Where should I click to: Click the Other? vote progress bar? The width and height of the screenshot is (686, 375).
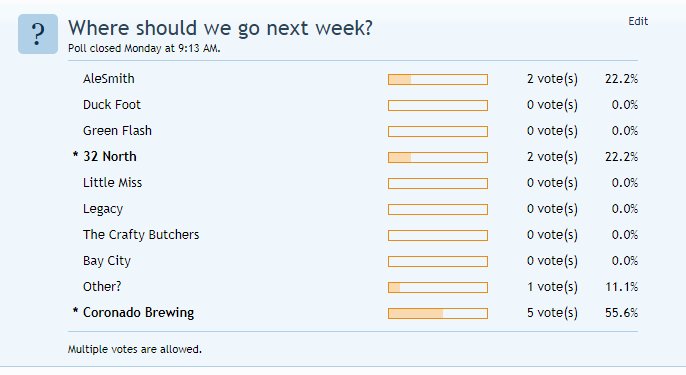pyautogui.click(x=438, y=287)
